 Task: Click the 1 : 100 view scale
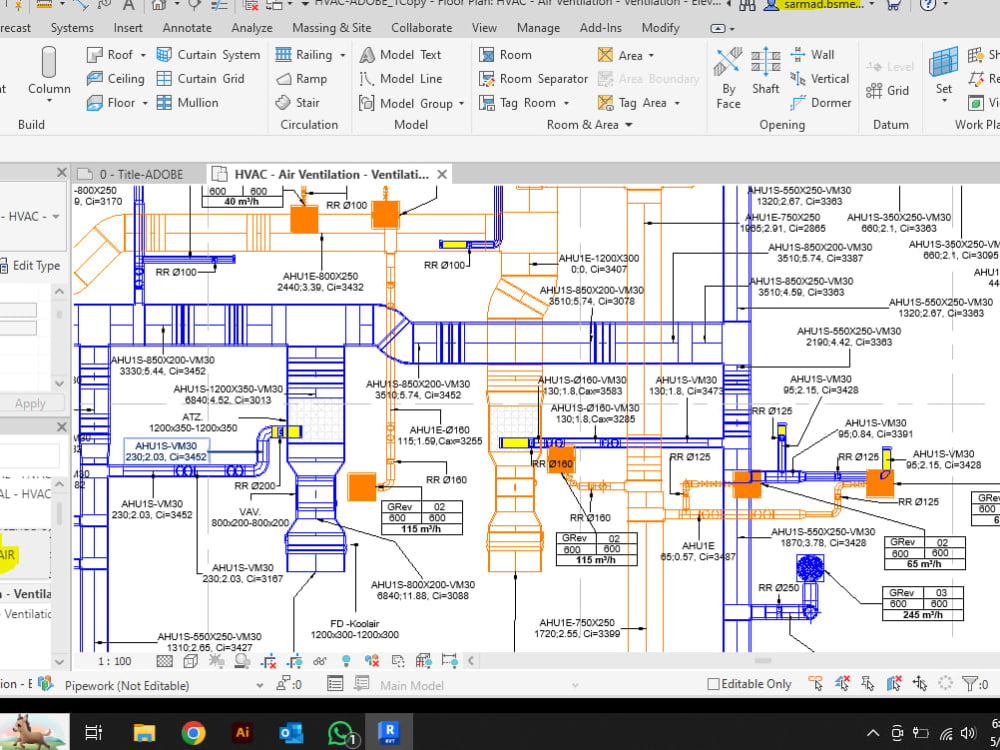(114, 661)
